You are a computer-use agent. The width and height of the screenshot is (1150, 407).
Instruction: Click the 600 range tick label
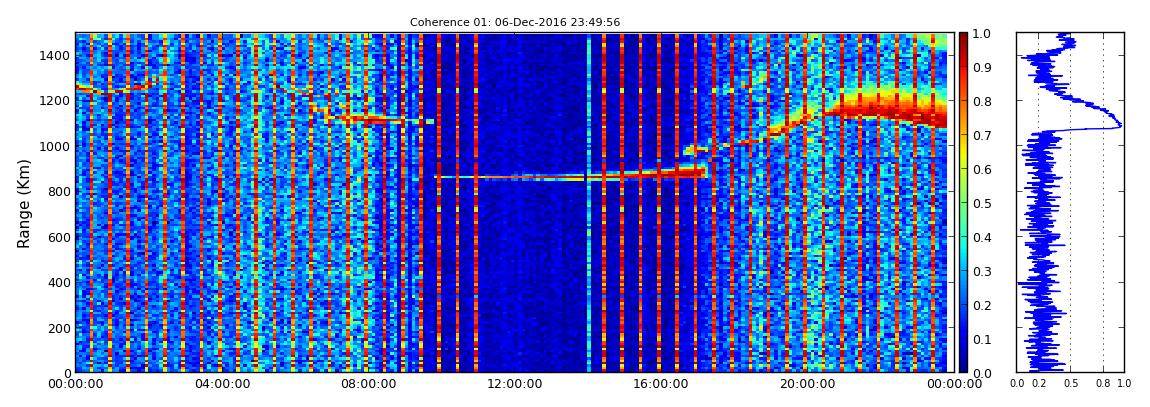(57, 237)
